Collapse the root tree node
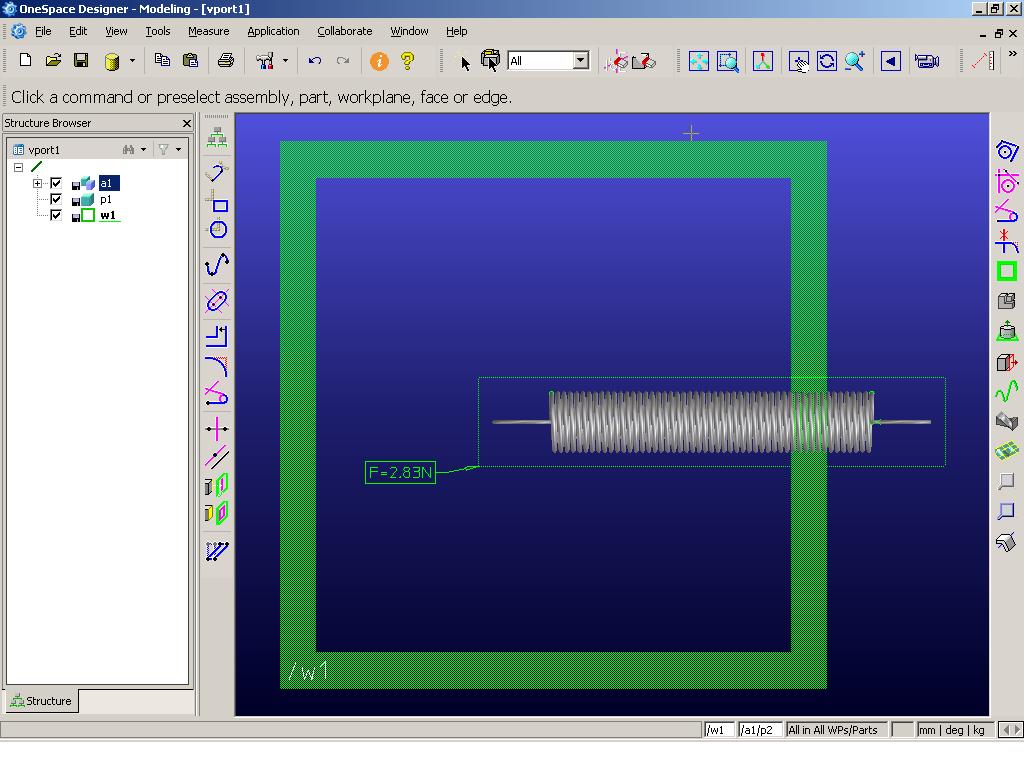 [18, 167]
